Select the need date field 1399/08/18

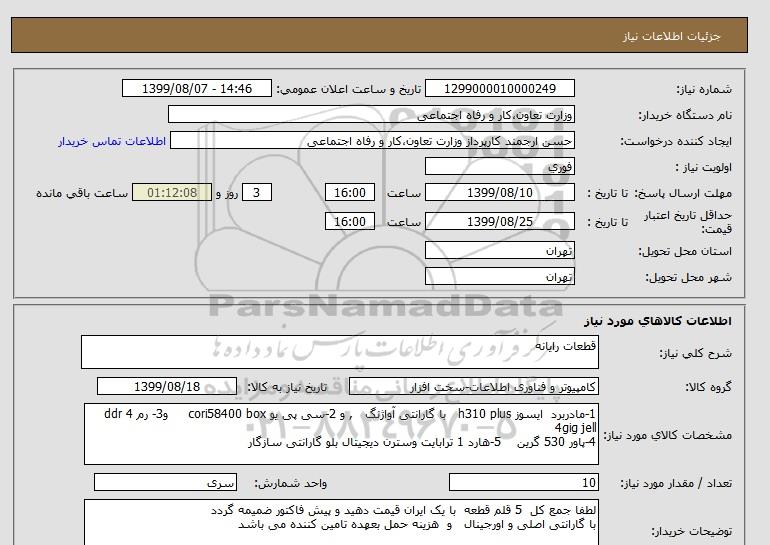(x=167, y=386)
